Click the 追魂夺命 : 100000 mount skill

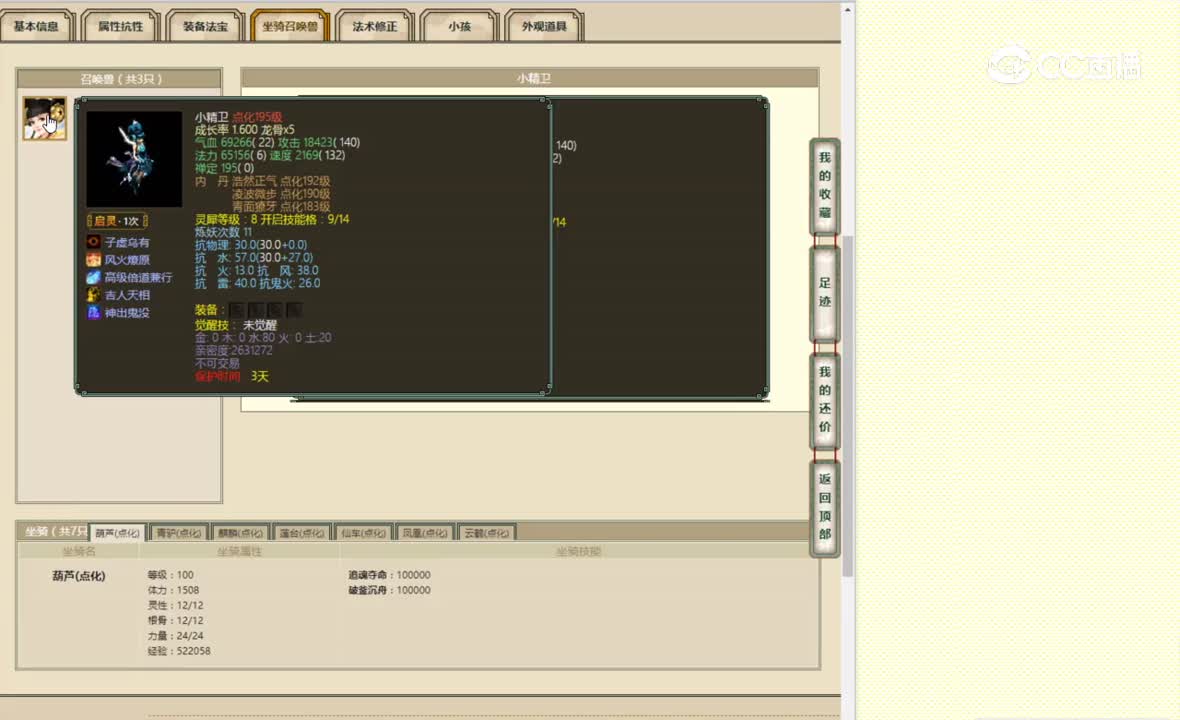click(x=389, y=575)
